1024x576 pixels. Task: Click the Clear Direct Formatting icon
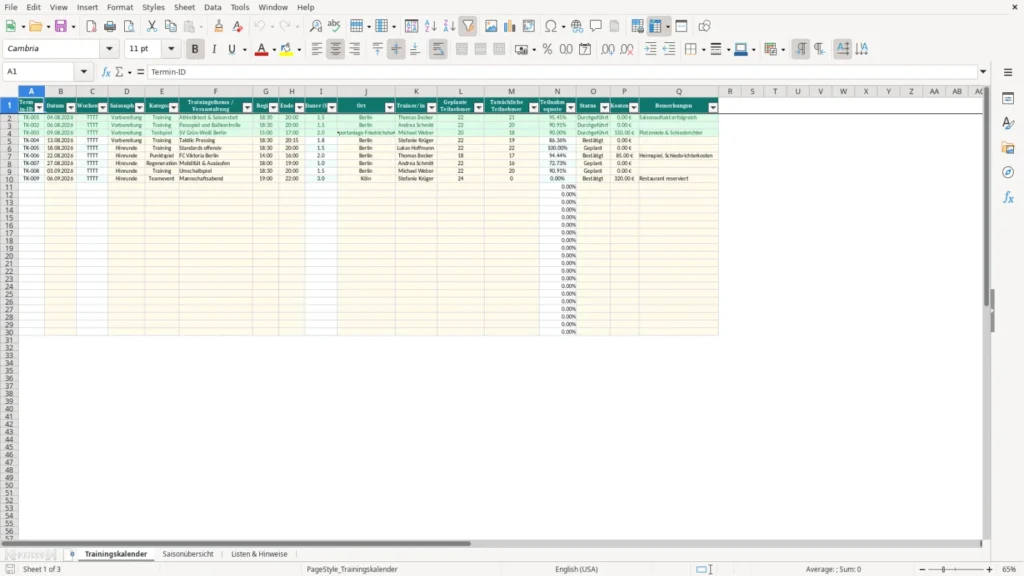coord(238,26)
